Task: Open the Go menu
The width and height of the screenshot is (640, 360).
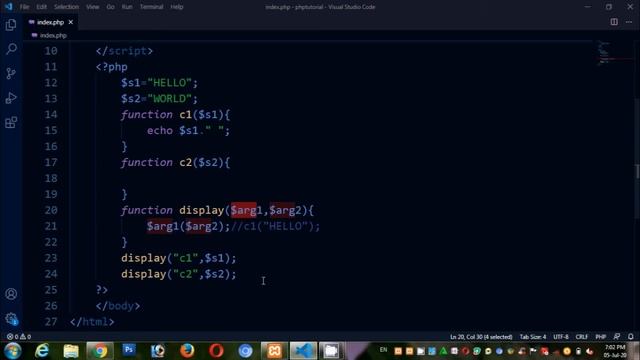Action: tap(110, 7)
